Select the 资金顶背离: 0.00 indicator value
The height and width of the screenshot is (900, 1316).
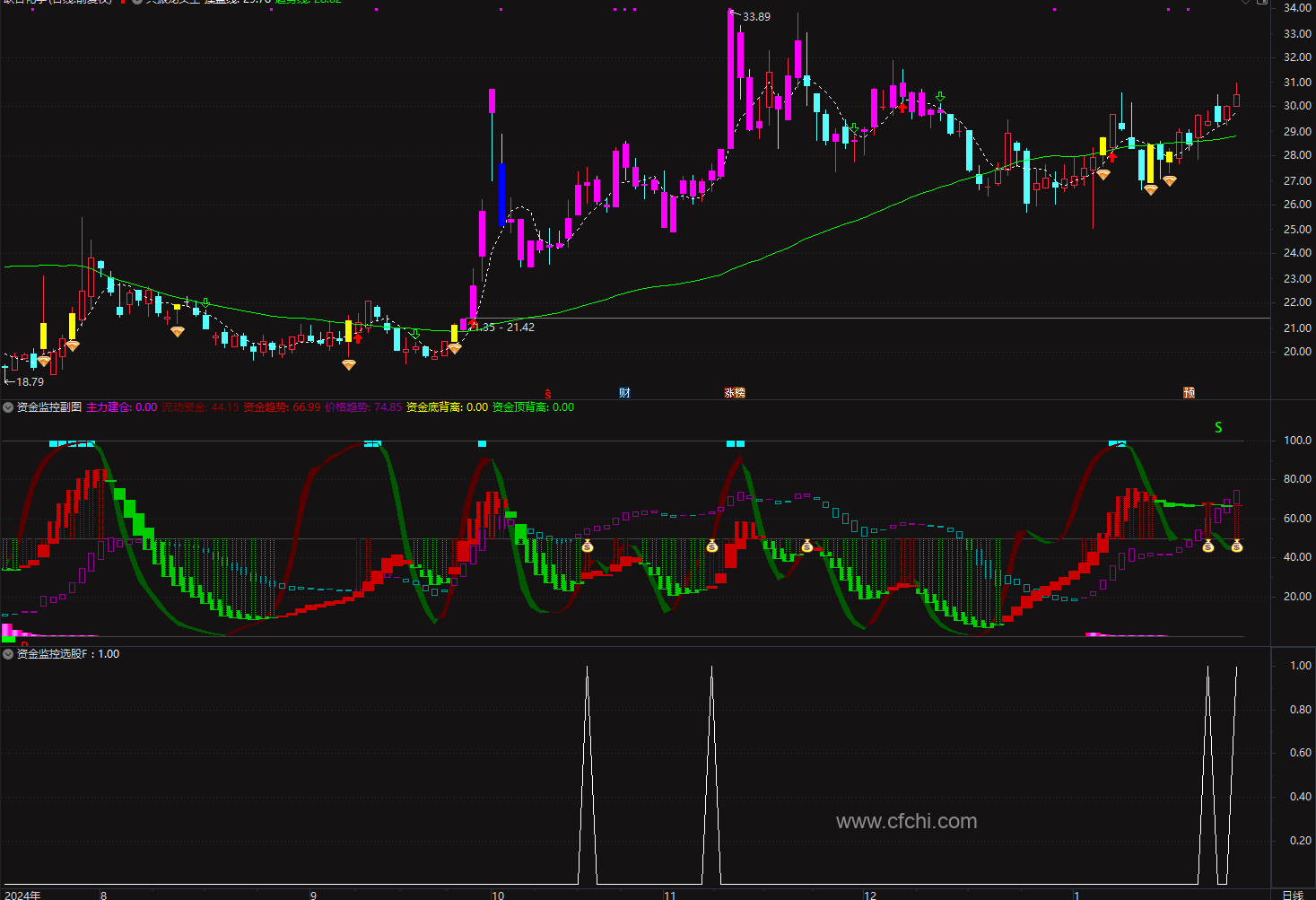click(533, 407)
